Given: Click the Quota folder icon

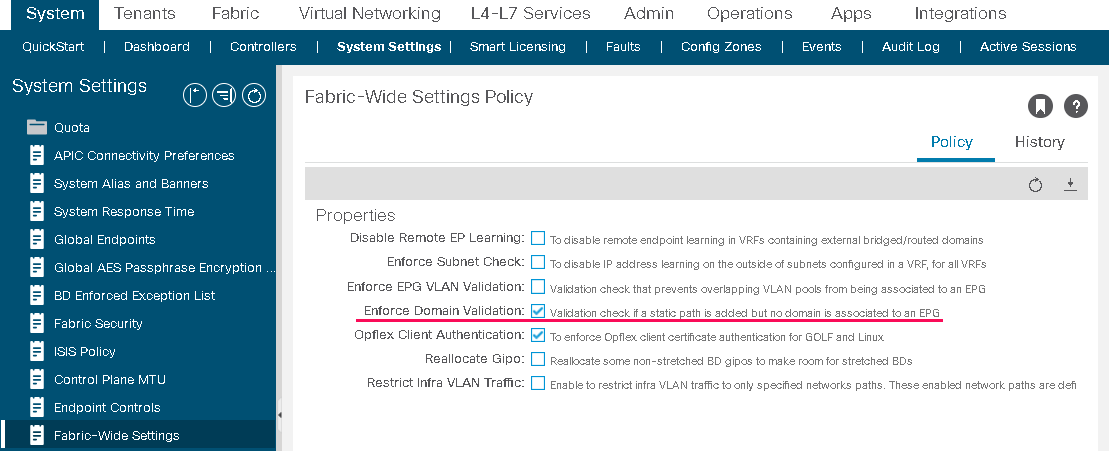Looking at the screenshot, I should point(37,127).
